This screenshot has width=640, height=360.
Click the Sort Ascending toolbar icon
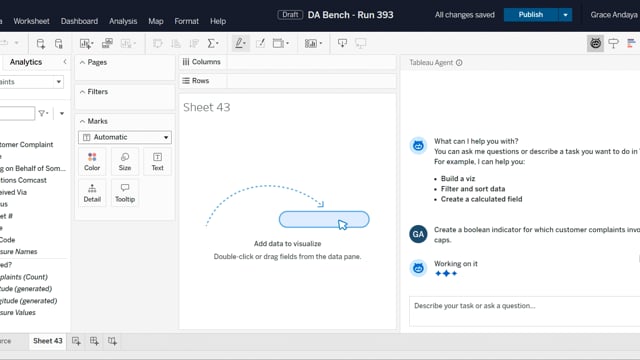pyautogui.click(x=176, y=43)
